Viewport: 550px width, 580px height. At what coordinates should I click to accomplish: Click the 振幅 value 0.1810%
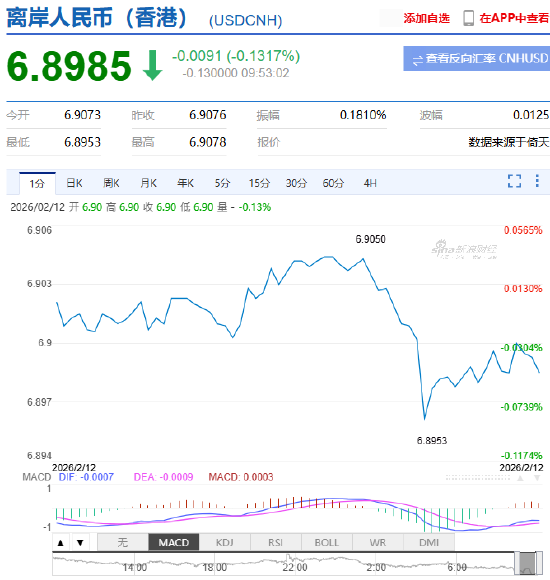[363, 115]
